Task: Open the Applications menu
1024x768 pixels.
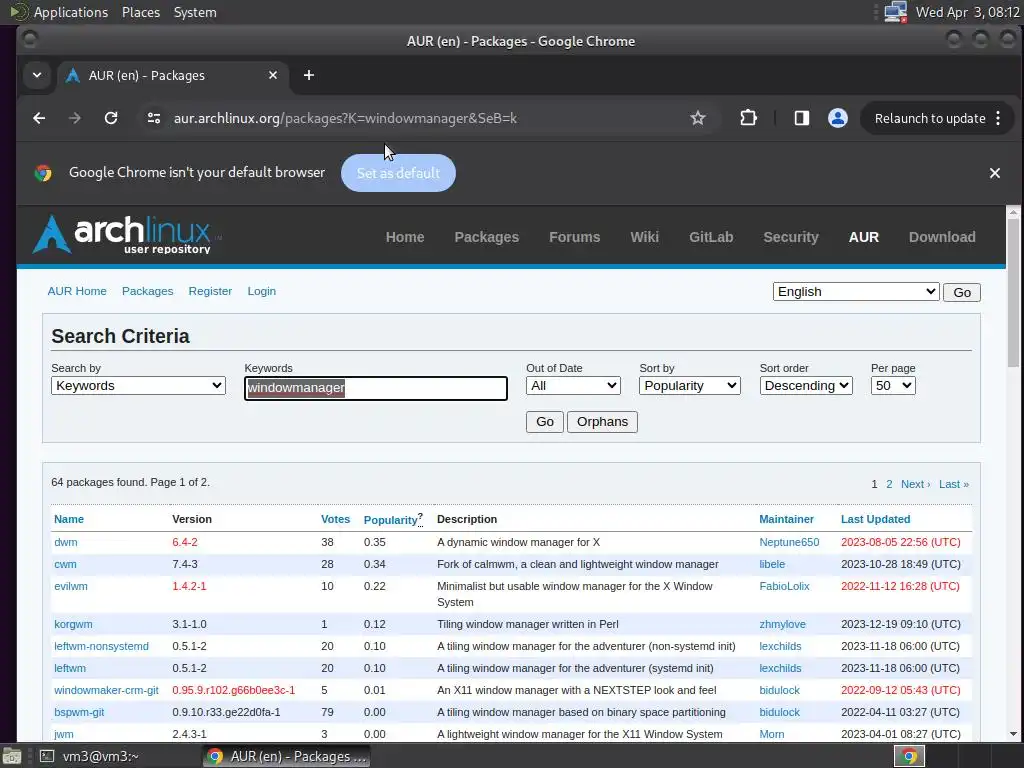Action: 70,12
